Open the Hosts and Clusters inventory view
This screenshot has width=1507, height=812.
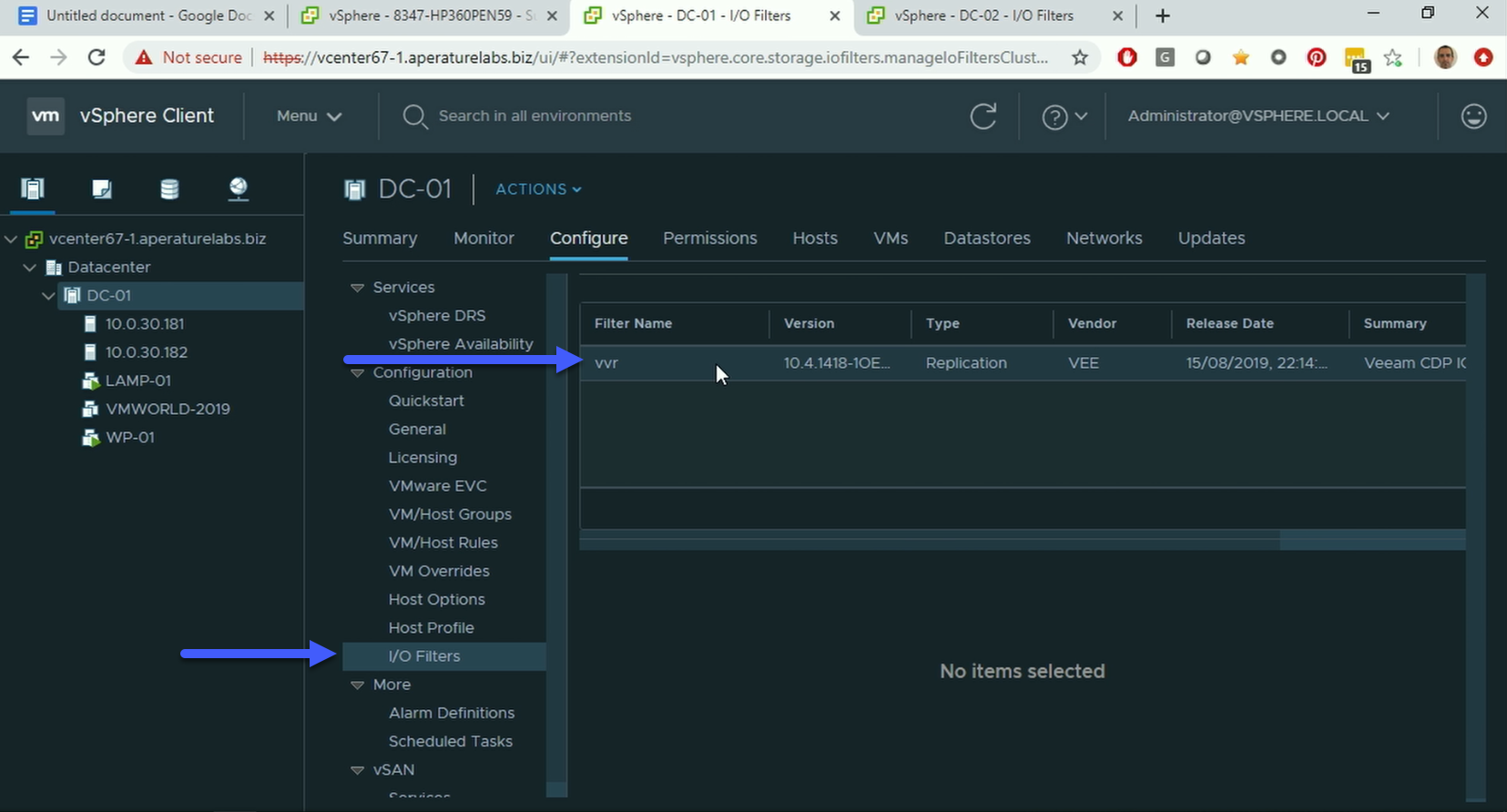[x=33, y=188]
